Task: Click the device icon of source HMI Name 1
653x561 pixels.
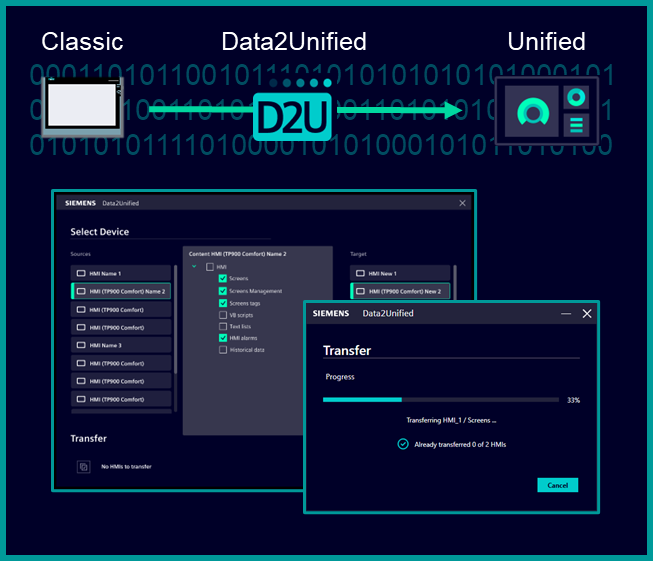Action: coord(81,273)
